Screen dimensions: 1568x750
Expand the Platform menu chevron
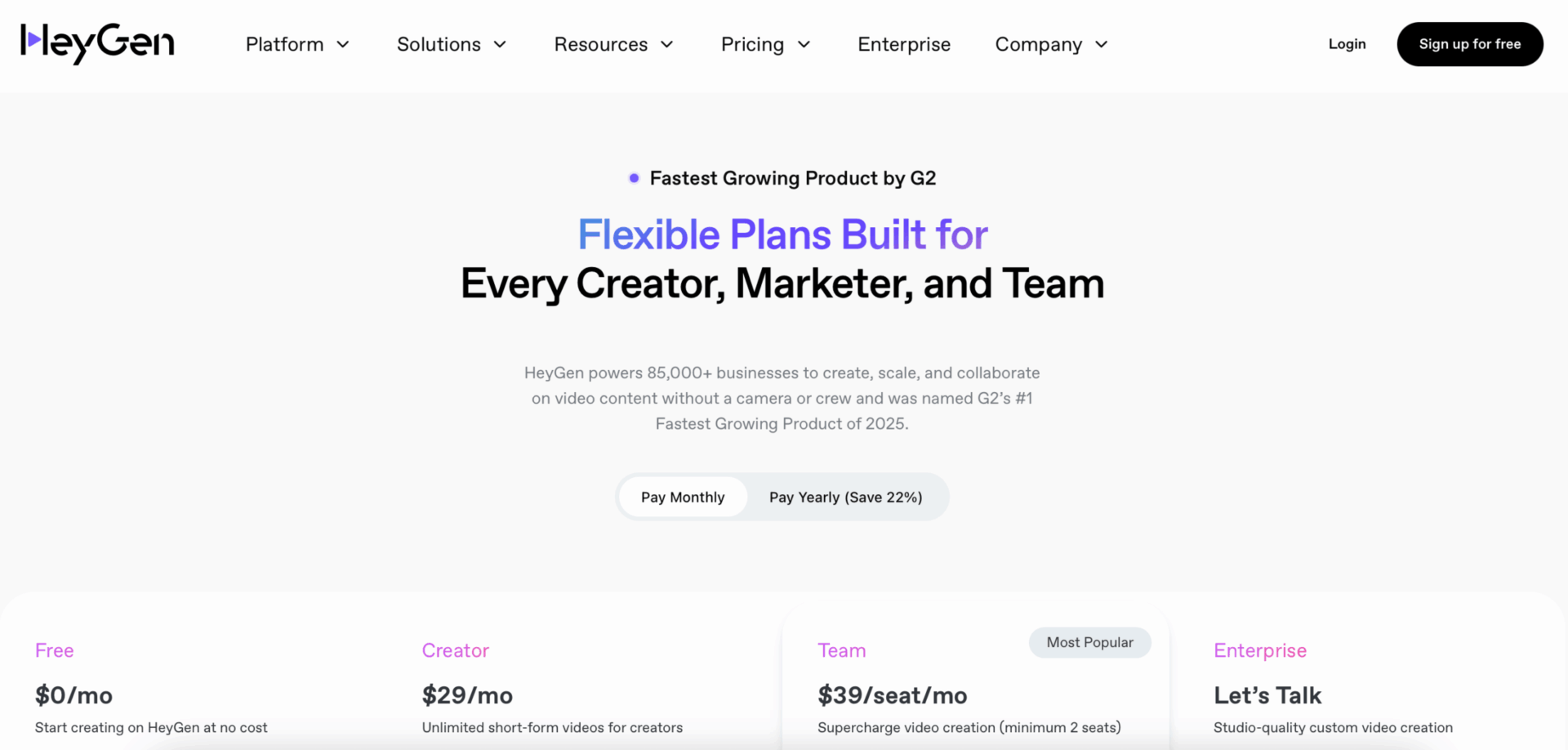[343, 44]
